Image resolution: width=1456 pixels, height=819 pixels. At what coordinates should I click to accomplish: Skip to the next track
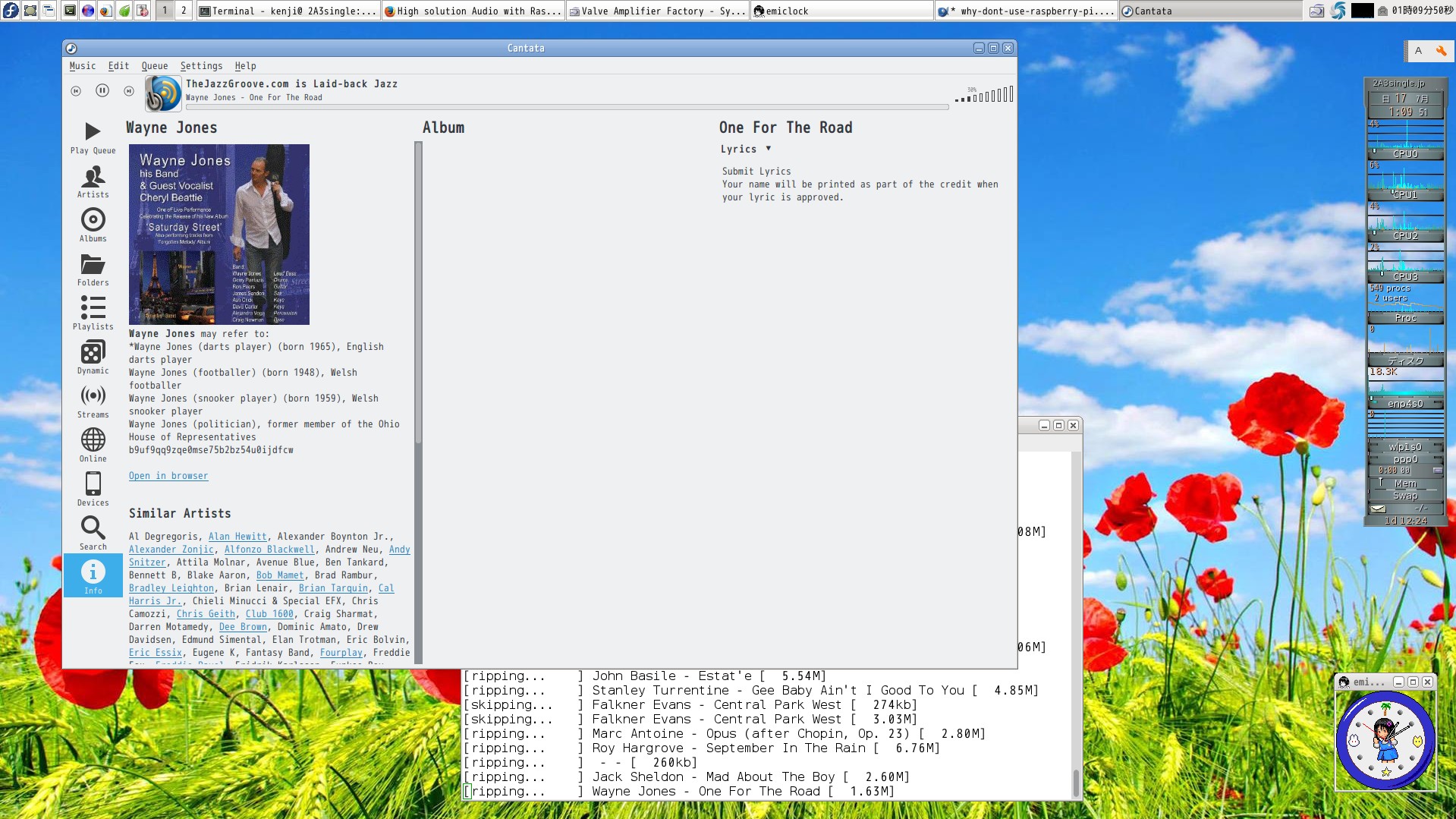[x=129, y=91]
